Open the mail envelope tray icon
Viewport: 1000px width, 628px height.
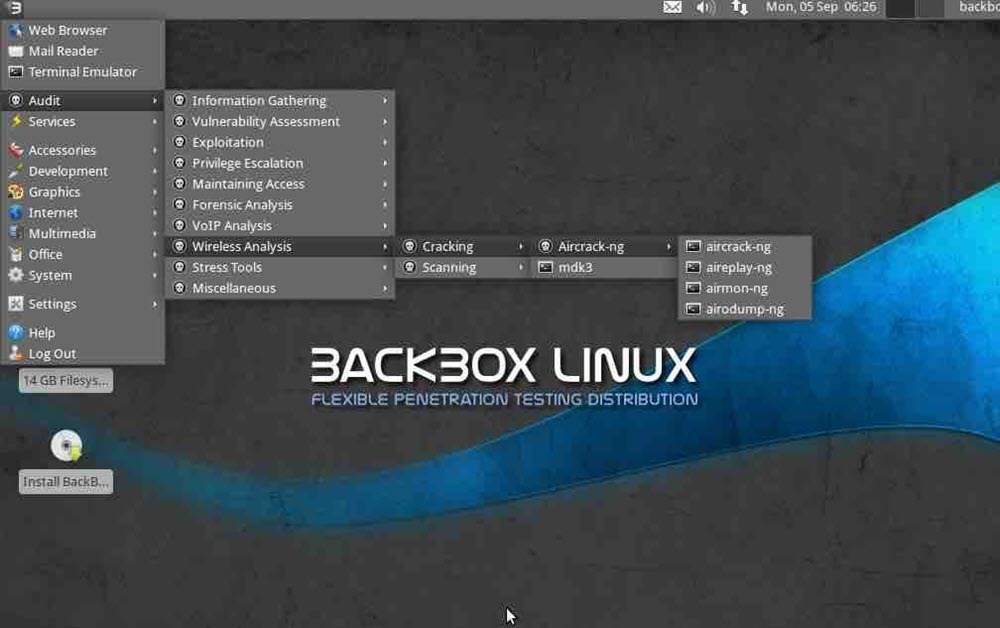pyautogui.click(x=672, y=7)
